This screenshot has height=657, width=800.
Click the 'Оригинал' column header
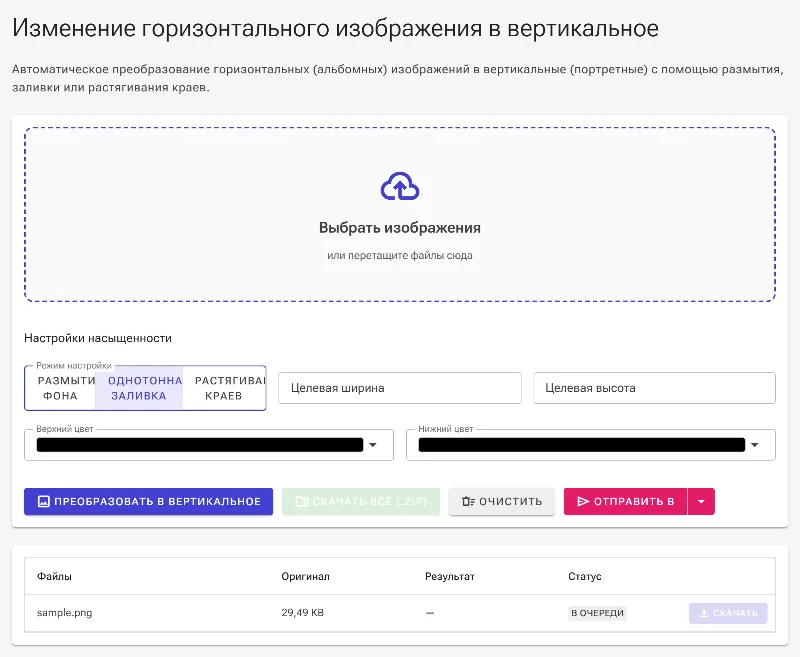tap(305, 576)
